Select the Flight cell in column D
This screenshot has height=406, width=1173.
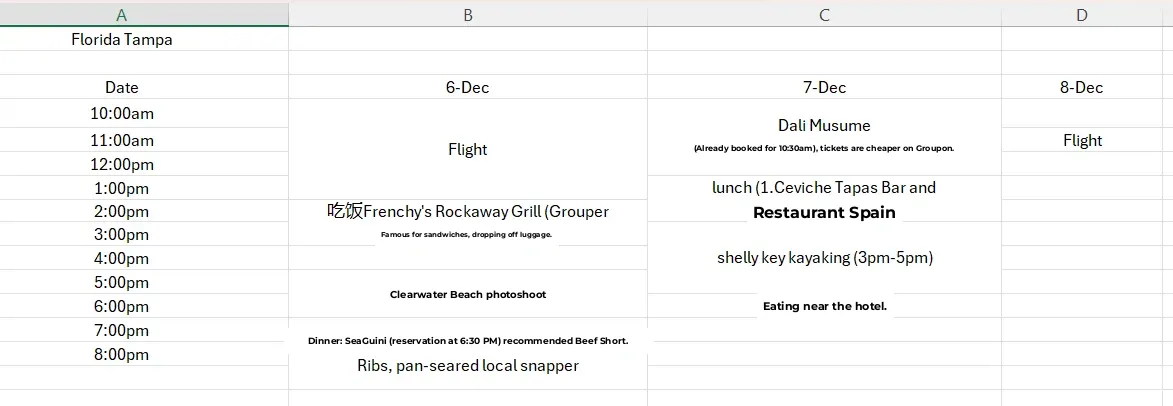click(x=1082, y=141)
